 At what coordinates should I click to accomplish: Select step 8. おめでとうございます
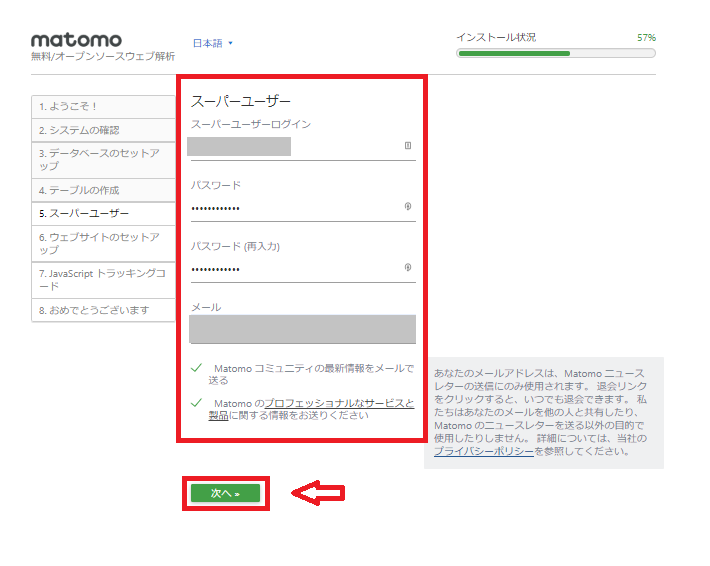click(103, 310)
